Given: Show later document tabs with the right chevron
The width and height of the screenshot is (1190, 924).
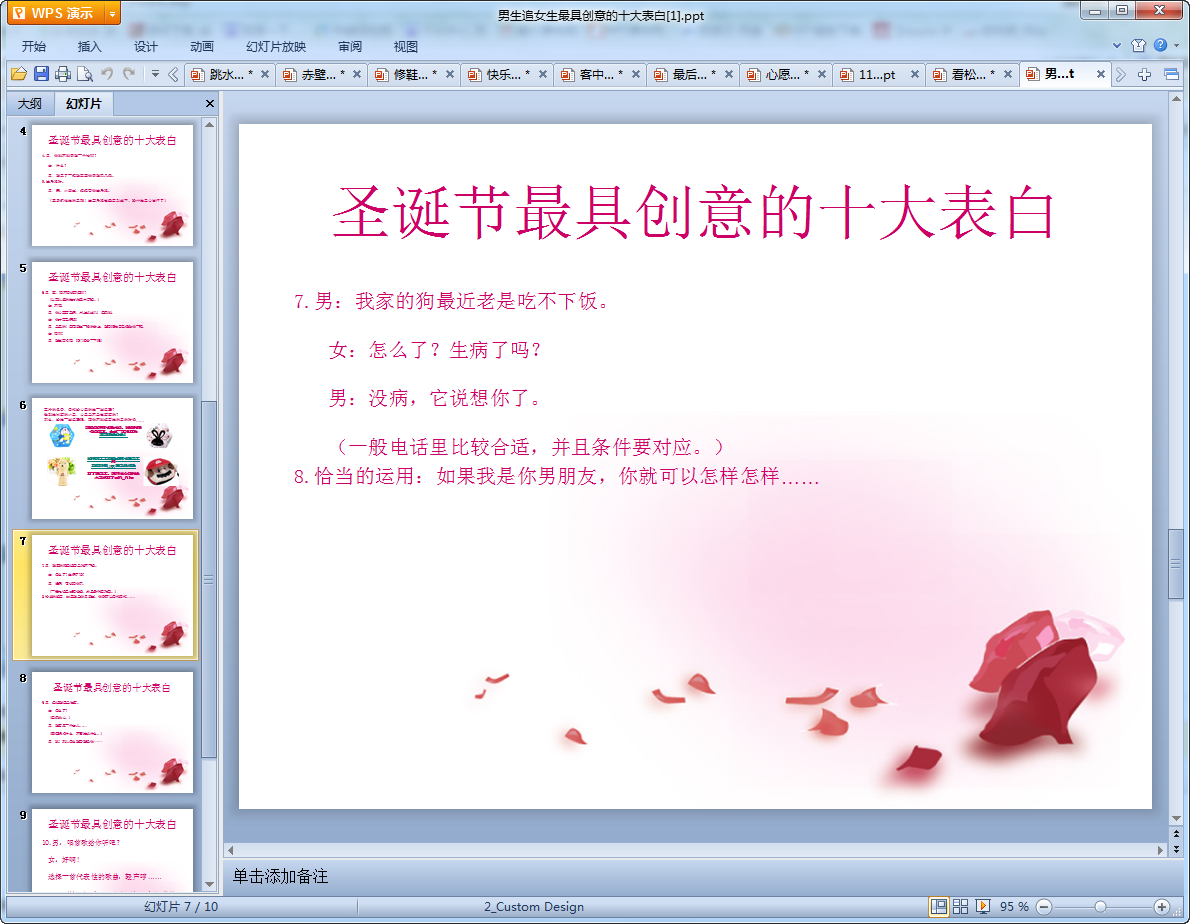Looking at the screenshot, I should point(1120,74).
